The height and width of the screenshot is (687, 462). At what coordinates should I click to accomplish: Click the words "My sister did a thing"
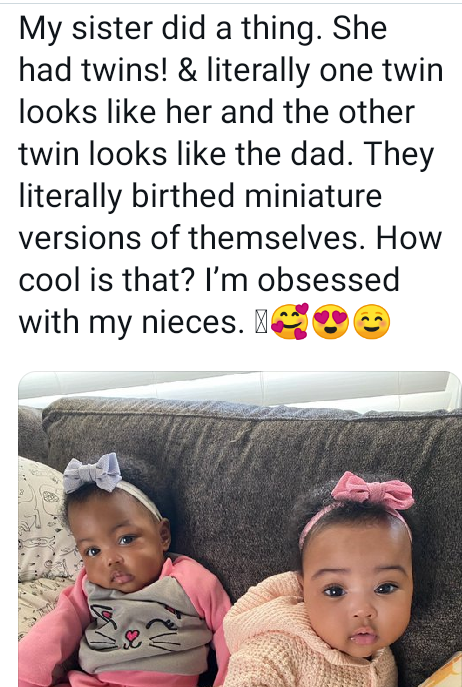click(x=167, y=28)
